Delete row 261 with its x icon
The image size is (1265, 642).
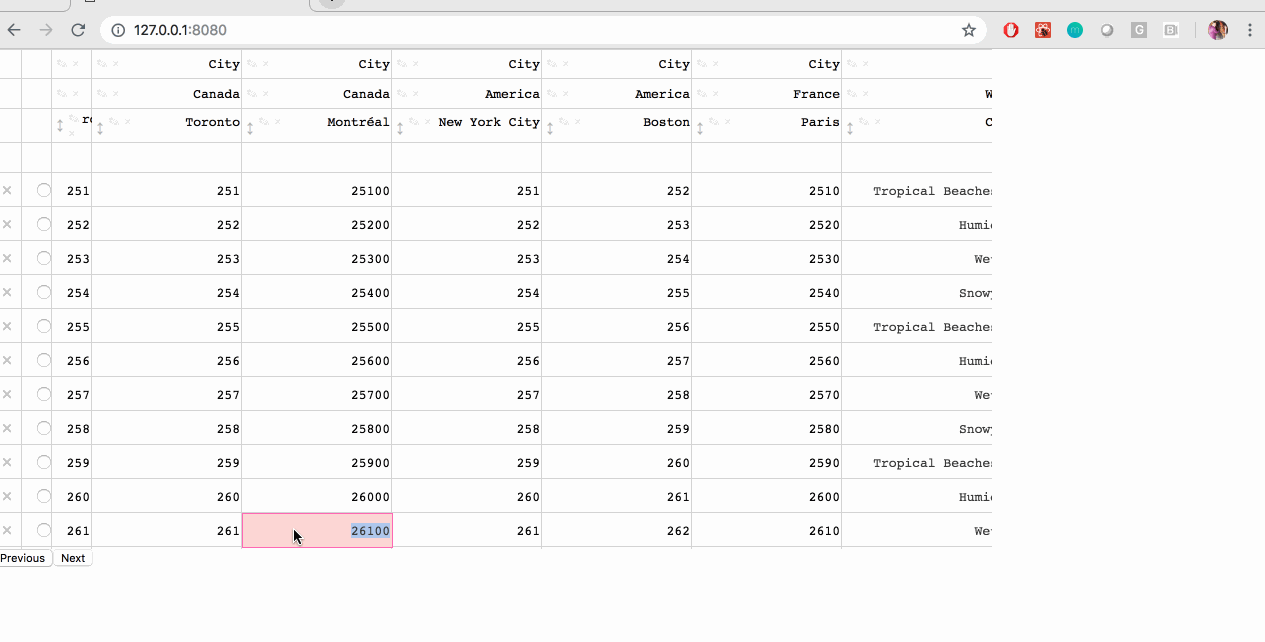coord(7,530)
